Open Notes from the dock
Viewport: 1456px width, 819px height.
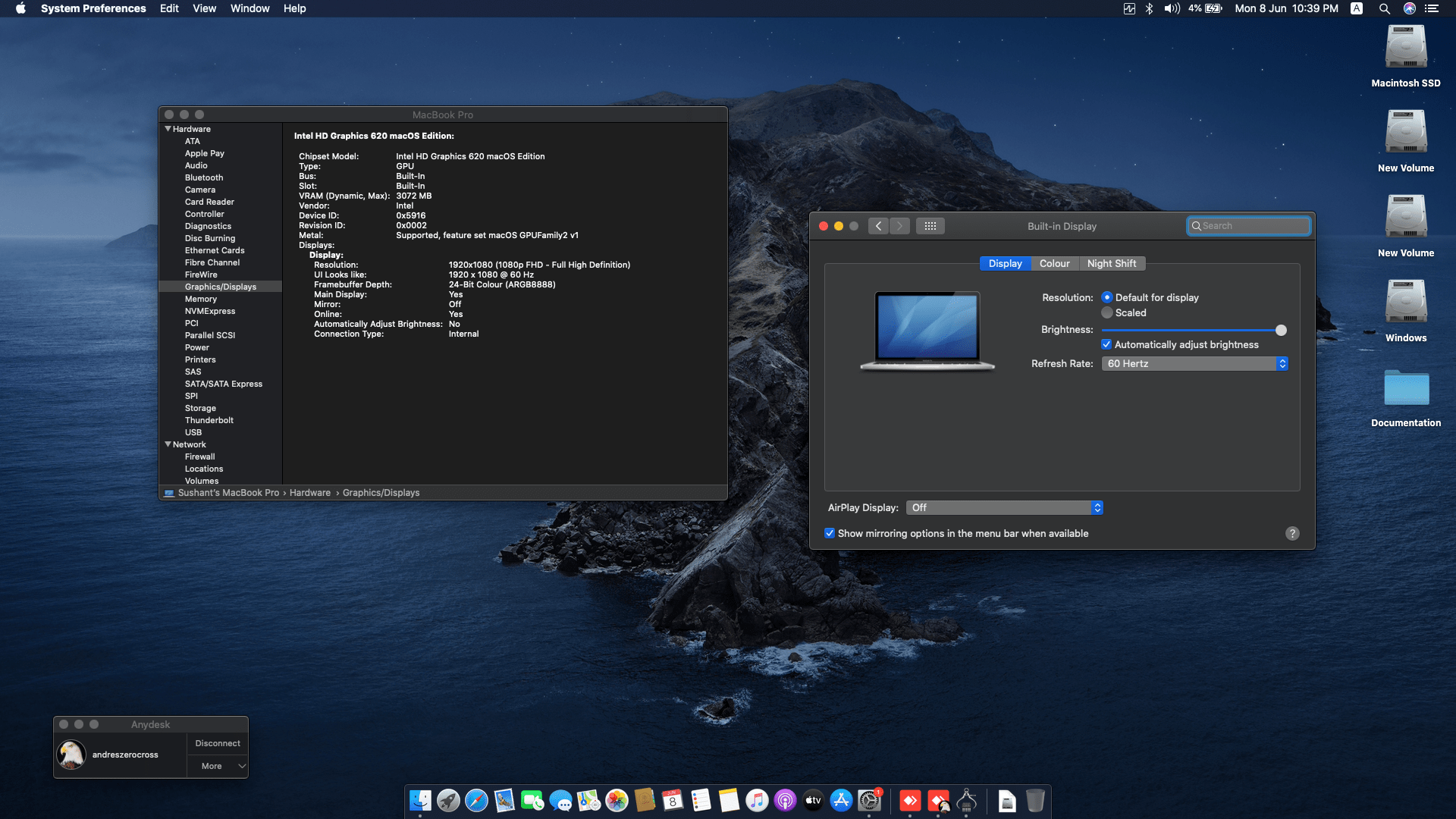[x=729, y=800]
